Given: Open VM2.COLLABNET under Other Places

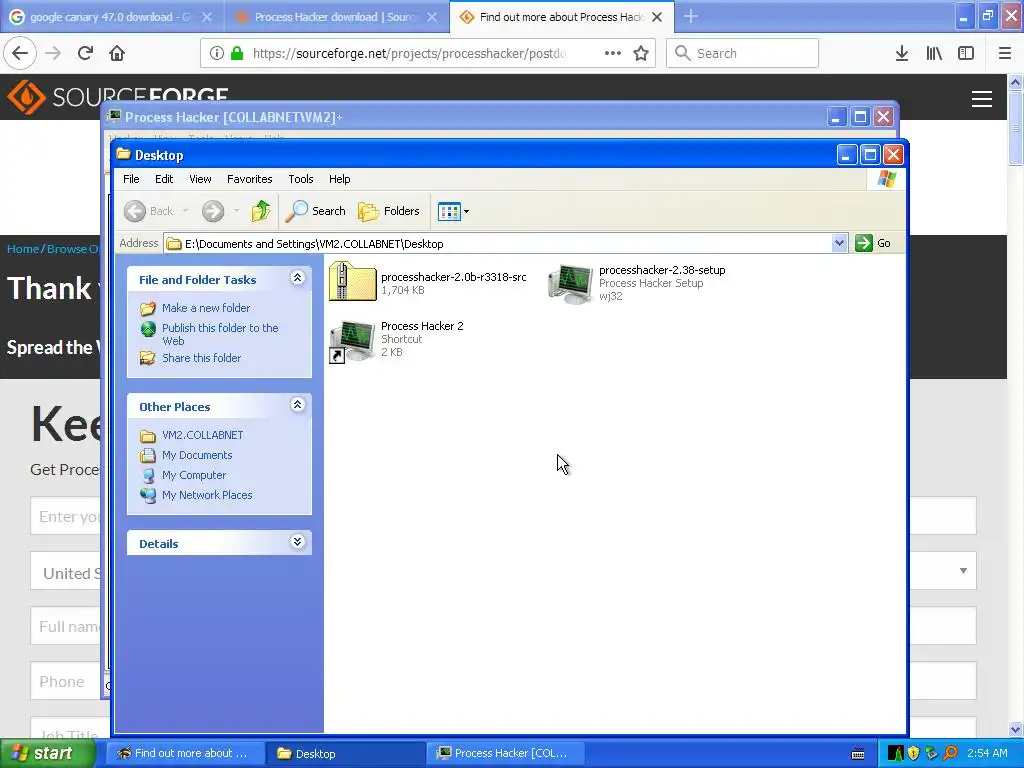Looking at the screenshot, I should (202, 435).
